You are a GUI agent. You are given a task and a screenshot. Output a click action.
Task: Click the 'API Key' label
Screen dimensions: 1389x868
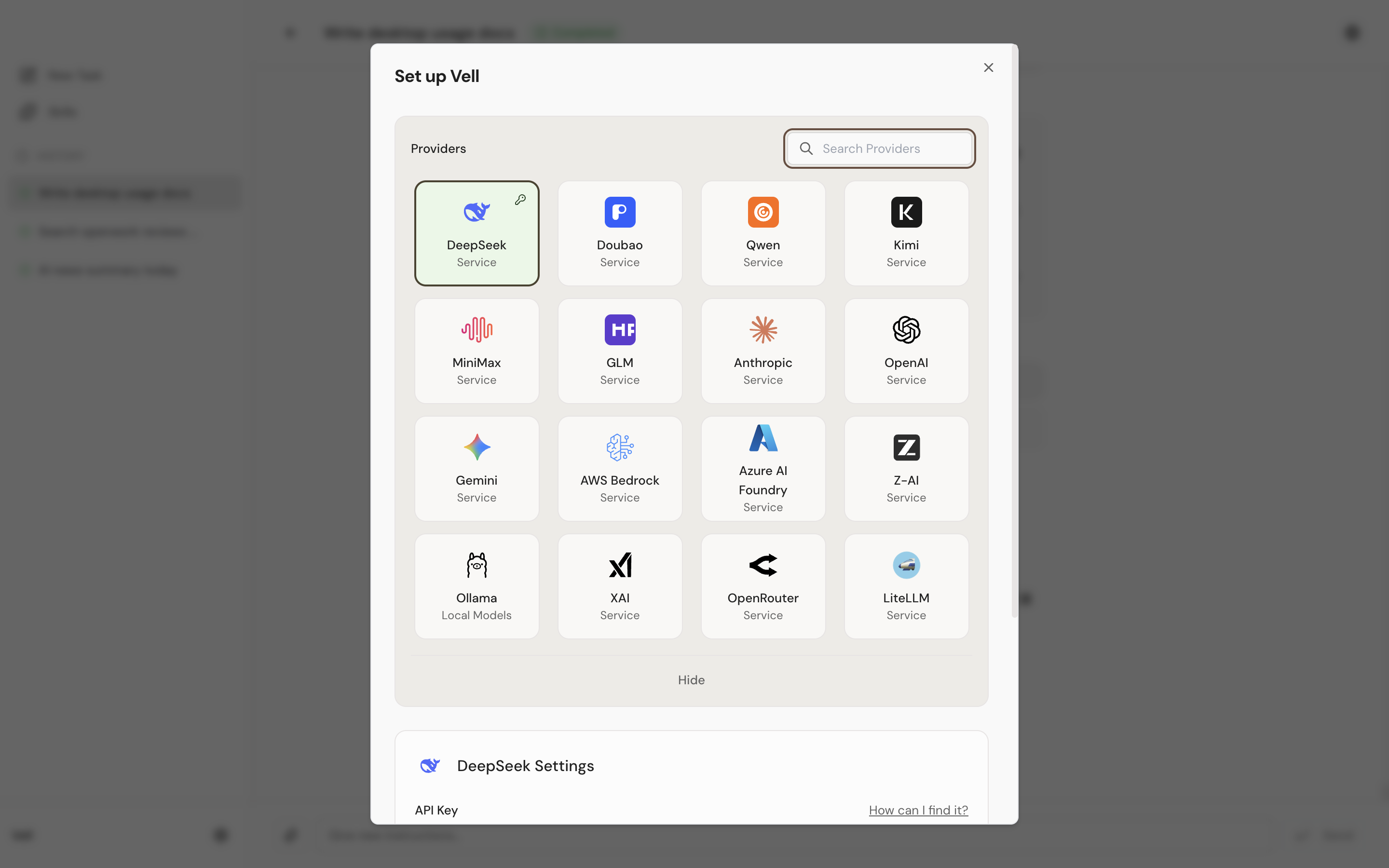pos(436,810)
